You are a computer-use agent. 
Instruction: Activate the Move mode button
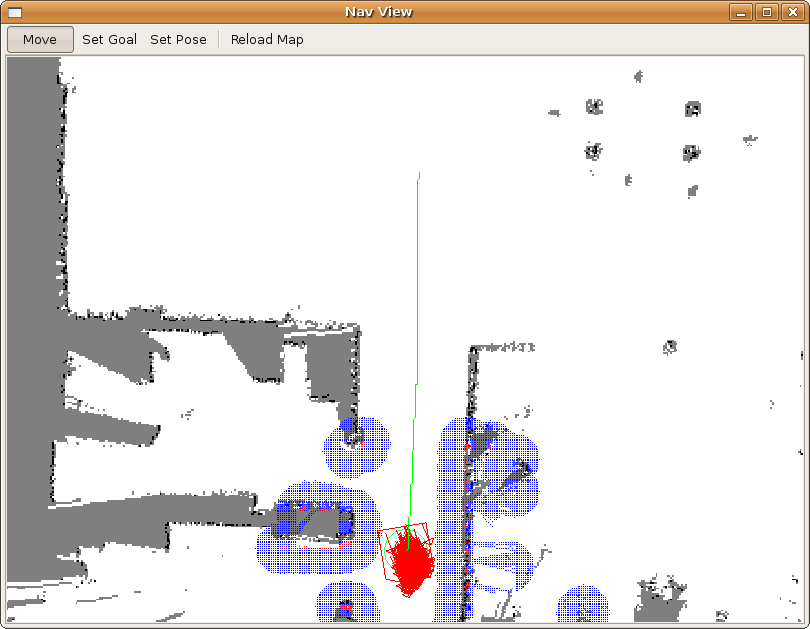(40, 40)
